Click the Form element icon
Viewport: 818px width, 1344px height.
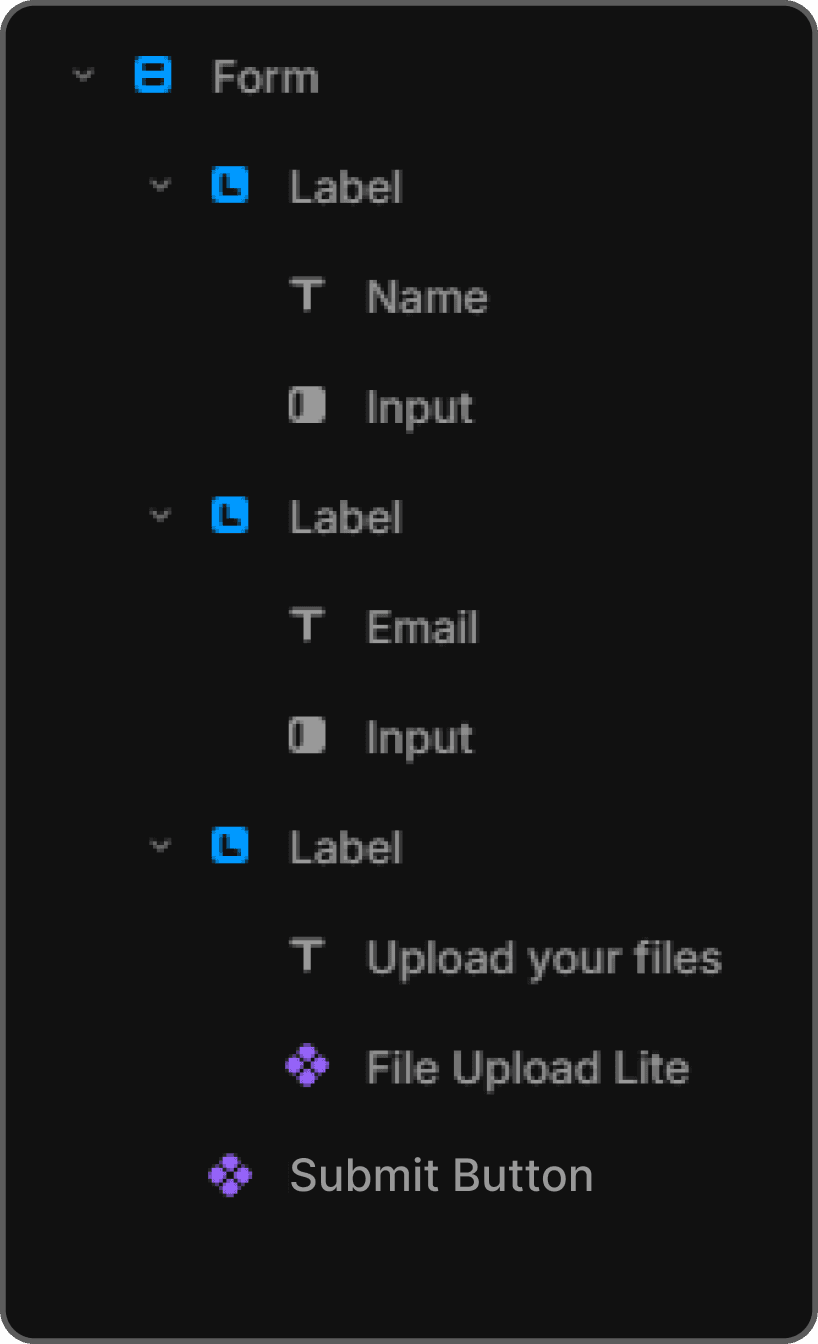[x=154, y=76]
